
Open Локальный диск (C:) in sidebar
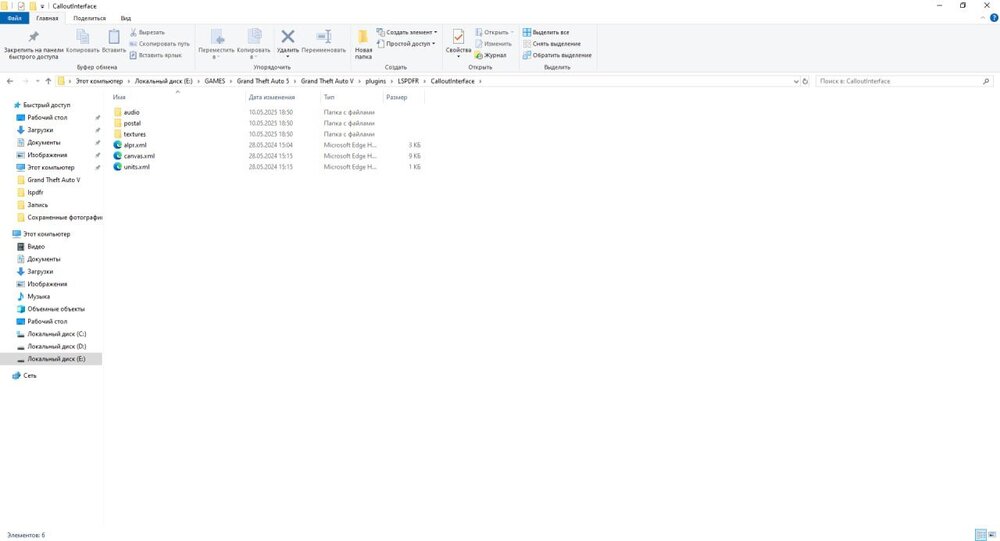pyautogui.click(x=56, y=334)
